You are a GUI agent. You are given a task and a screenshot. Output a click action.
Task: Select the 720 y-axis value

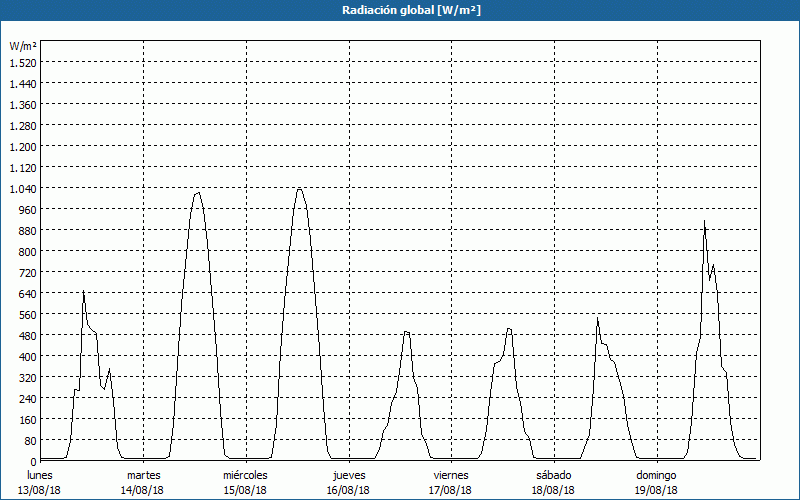[28, 272]
